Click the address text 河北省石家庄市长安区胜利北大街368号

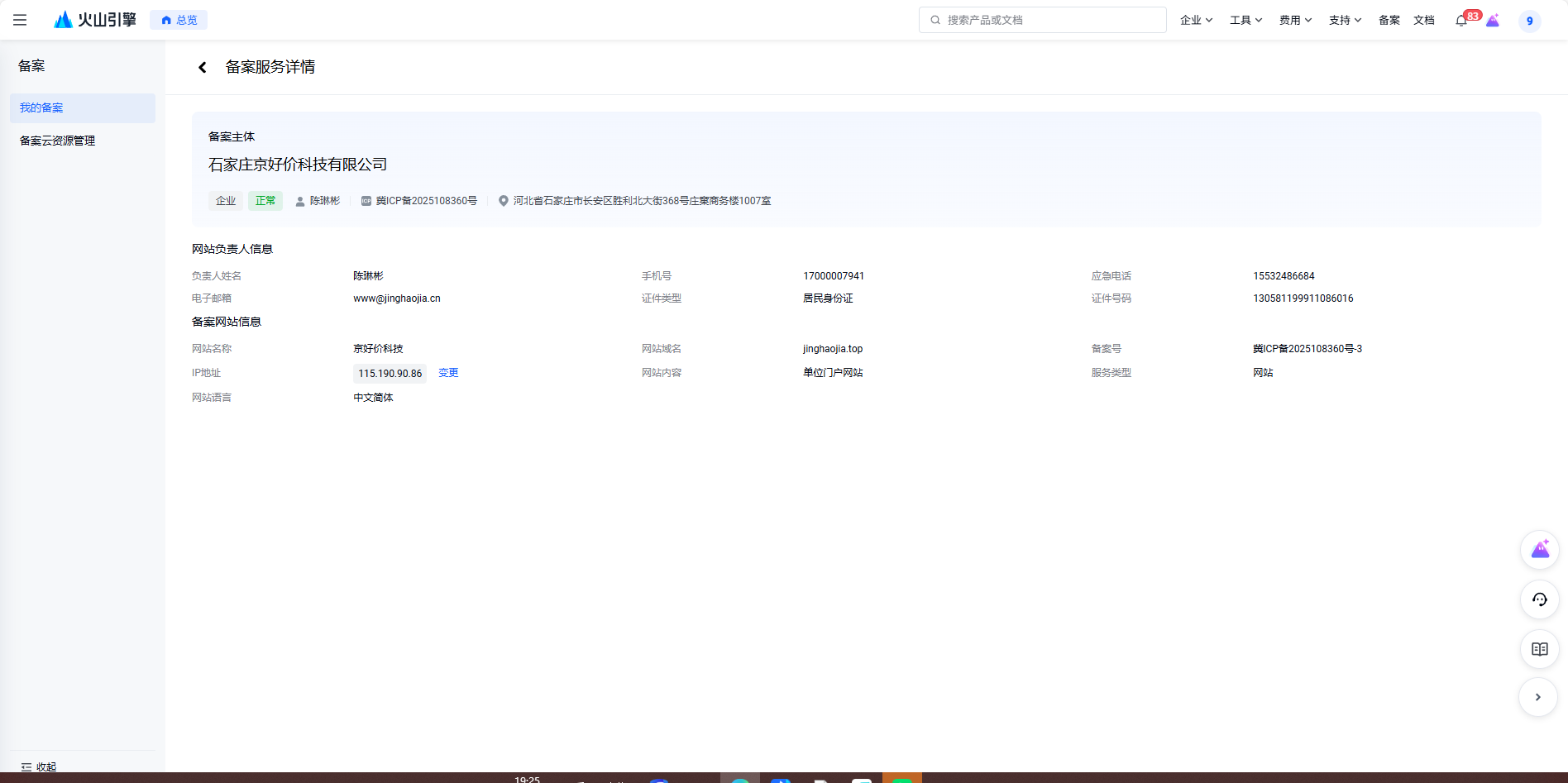pos(642,201)
